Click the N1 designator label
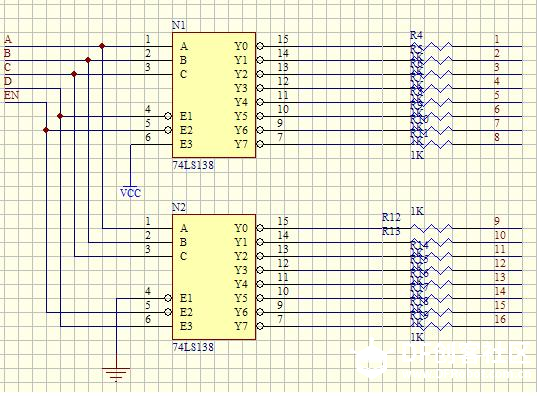 point(178,25)
